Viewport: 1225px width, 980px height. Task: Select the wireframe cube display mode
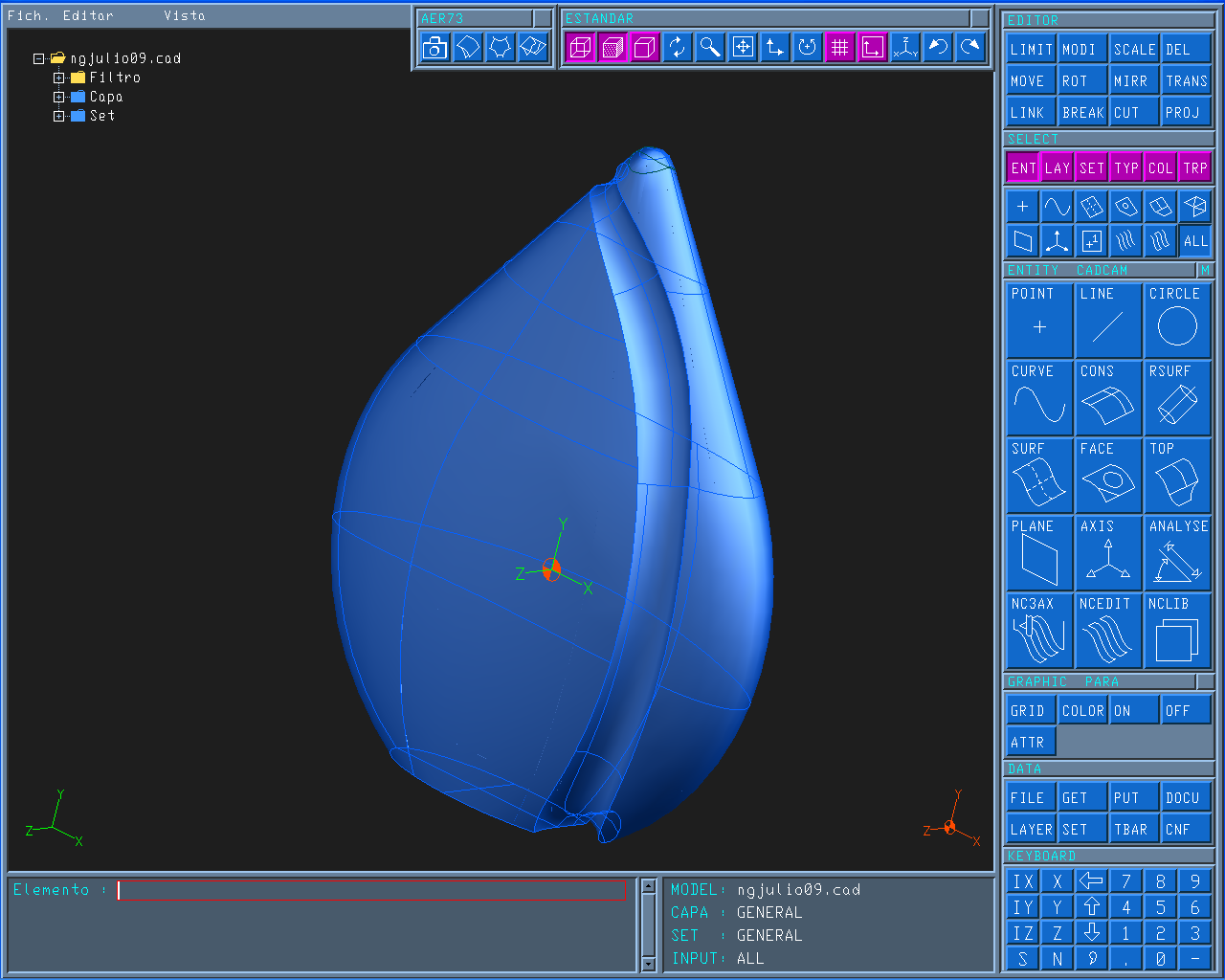581,47
